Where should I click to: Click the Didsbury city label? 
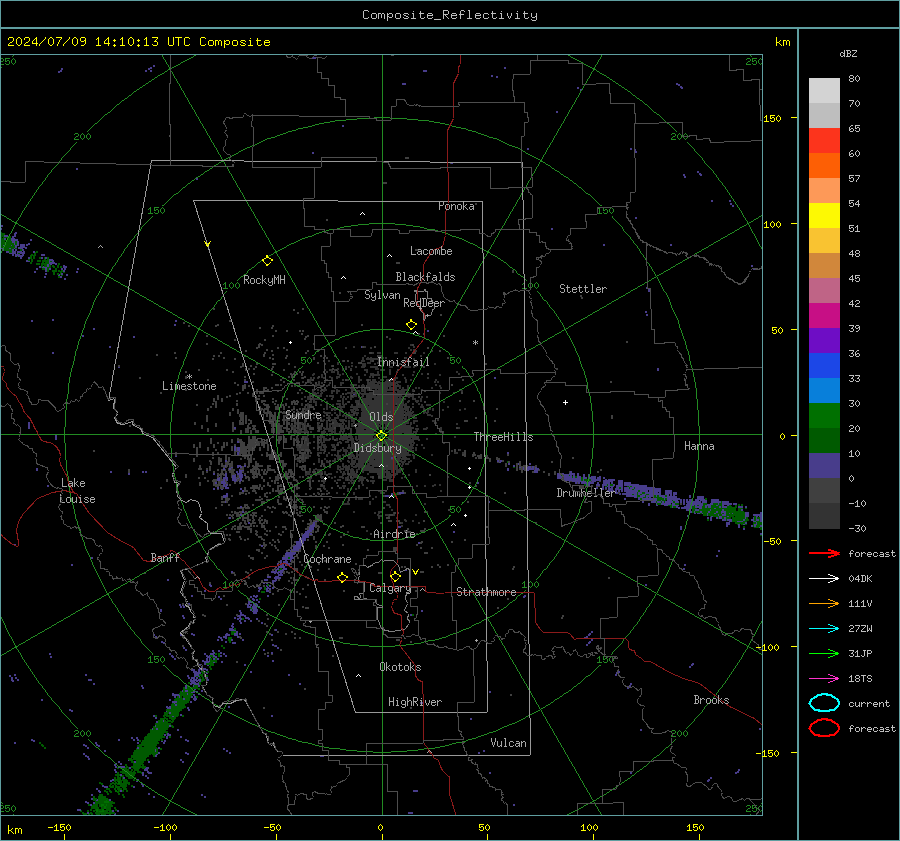pos(377,448)
